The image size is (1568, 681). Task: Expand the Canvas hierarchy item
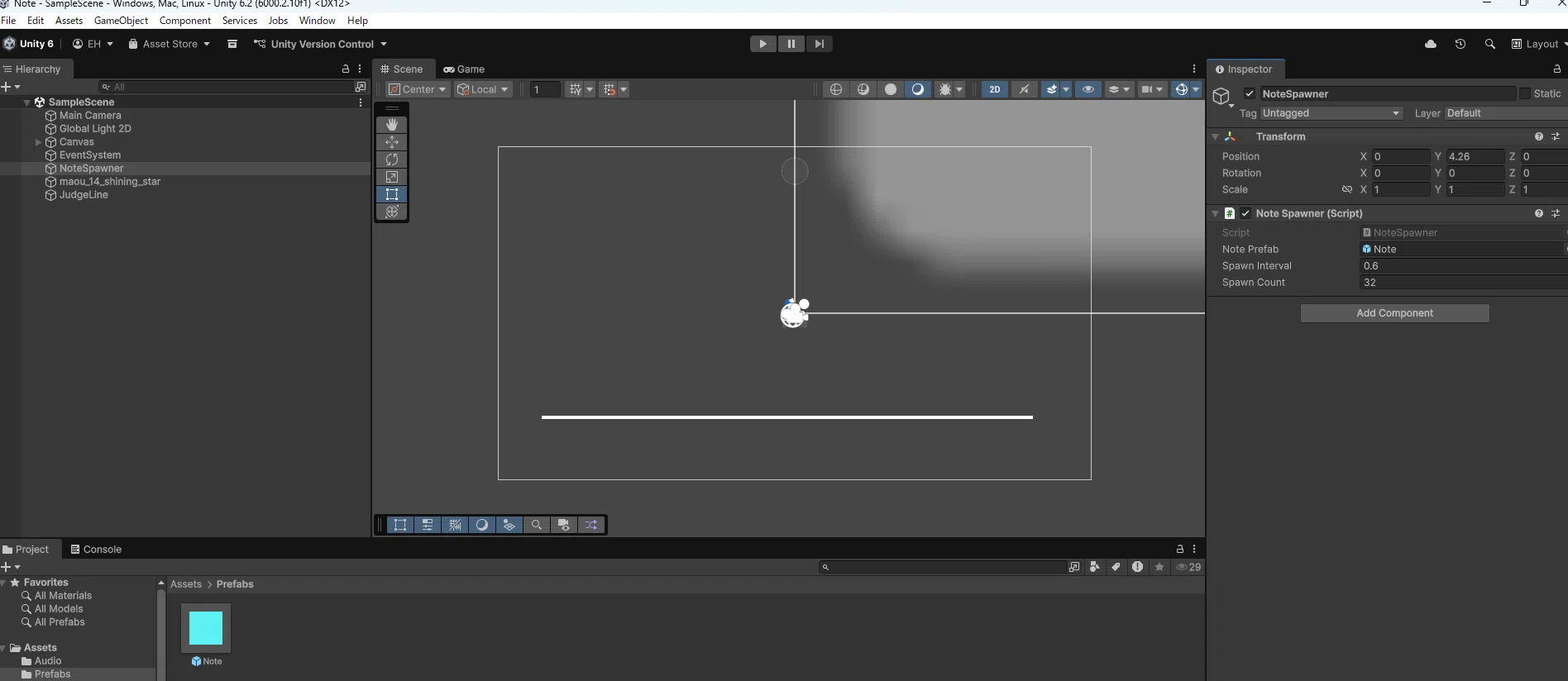click(x=38, y=142)
